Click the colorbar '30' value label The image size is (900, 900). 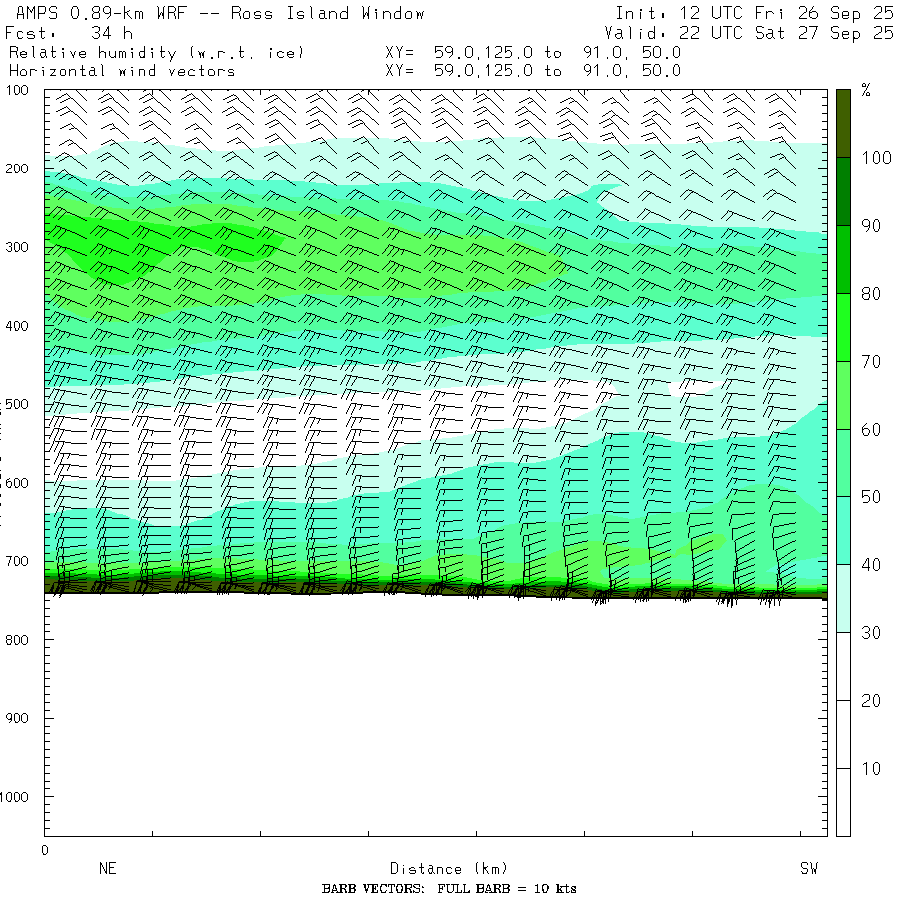(x=871, y=633)
